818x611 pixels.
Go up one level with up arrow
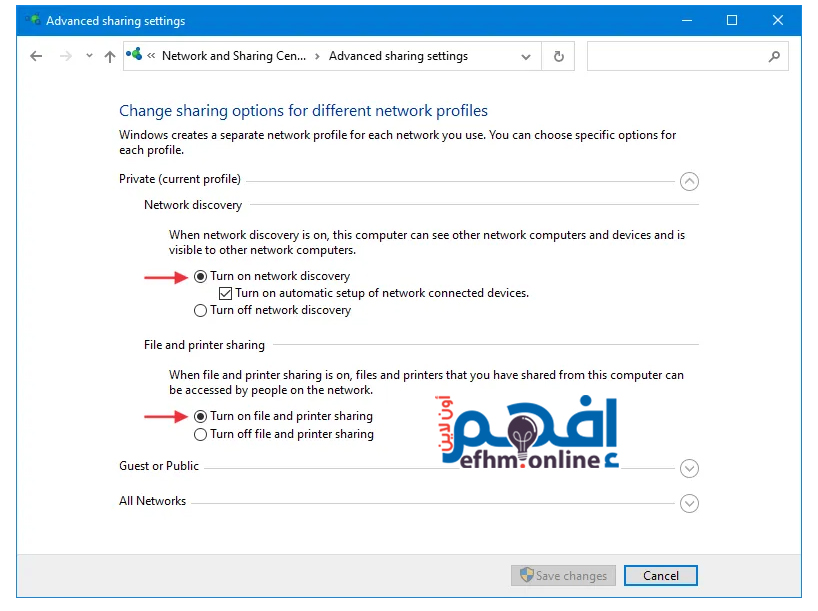click(x=110, y=56)
